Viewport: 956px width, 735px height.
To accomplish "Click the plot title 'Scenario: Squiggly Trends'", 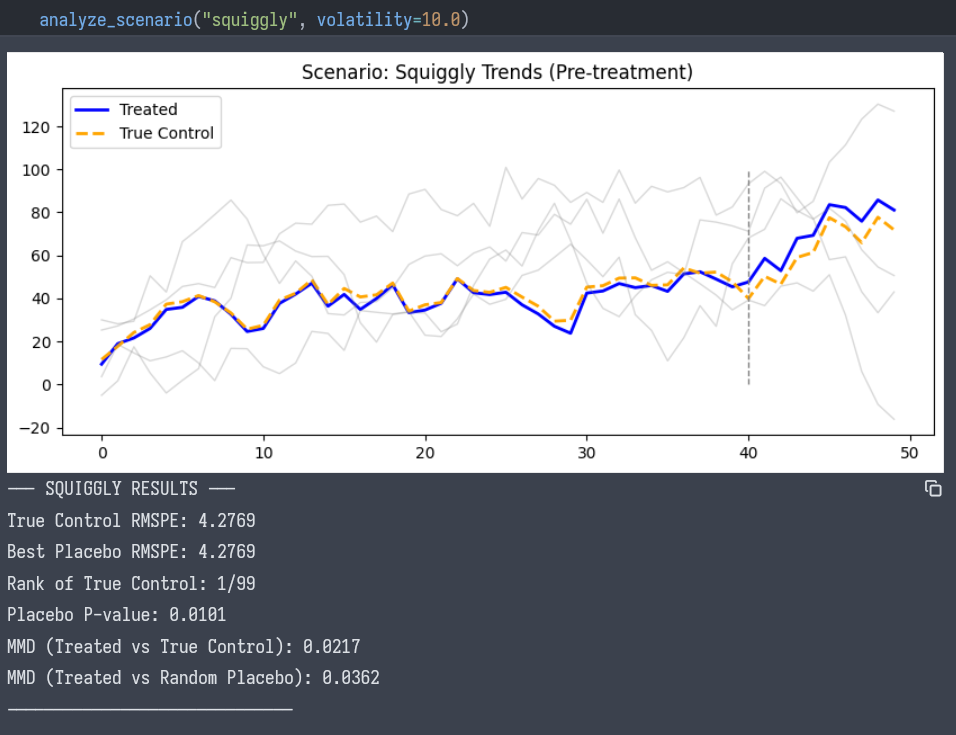I will (497, 72).
